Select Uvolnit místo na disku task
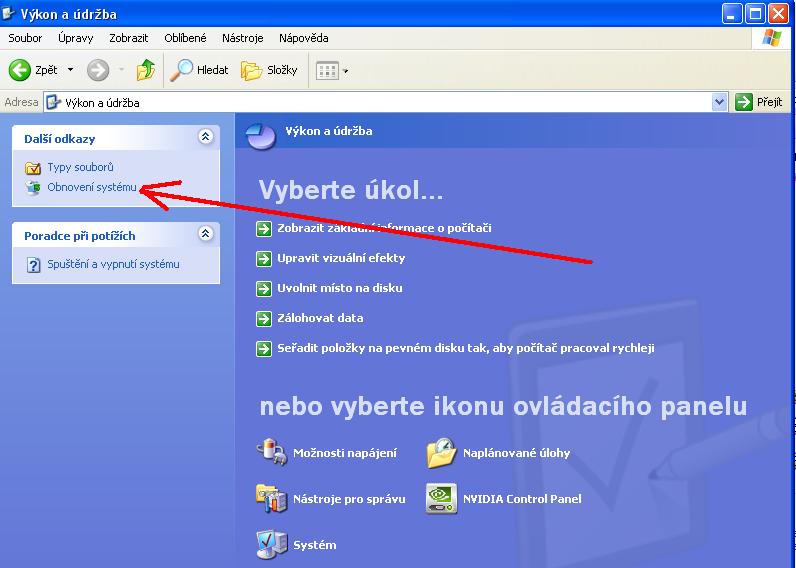796x568 pixels. pyautogui.click(x=340, y=288)
